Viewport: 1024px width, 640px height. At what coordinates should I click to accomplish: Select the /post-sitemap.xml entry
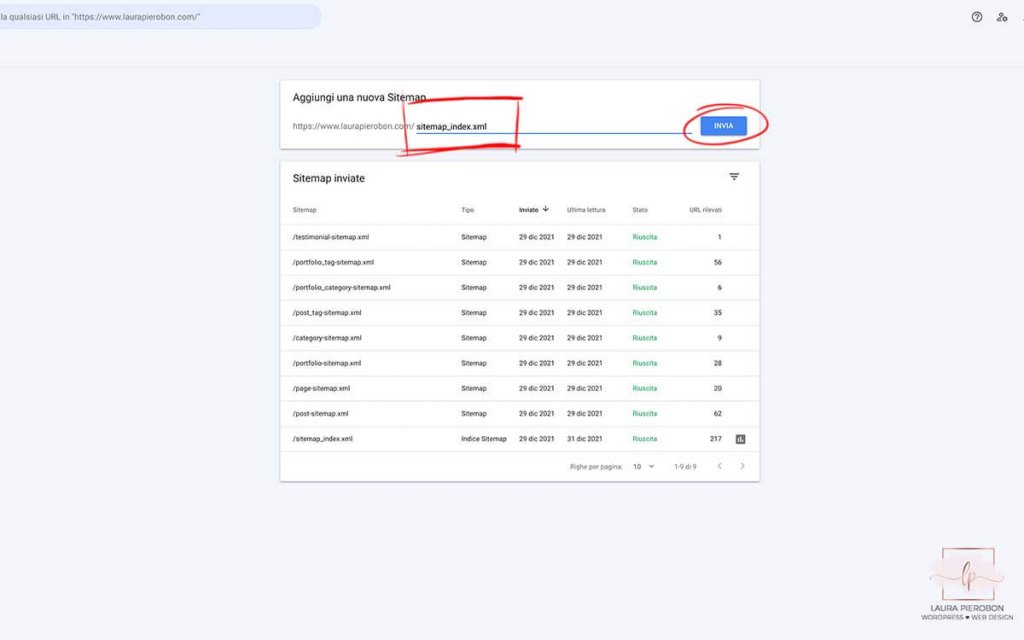tap(320, 413)
